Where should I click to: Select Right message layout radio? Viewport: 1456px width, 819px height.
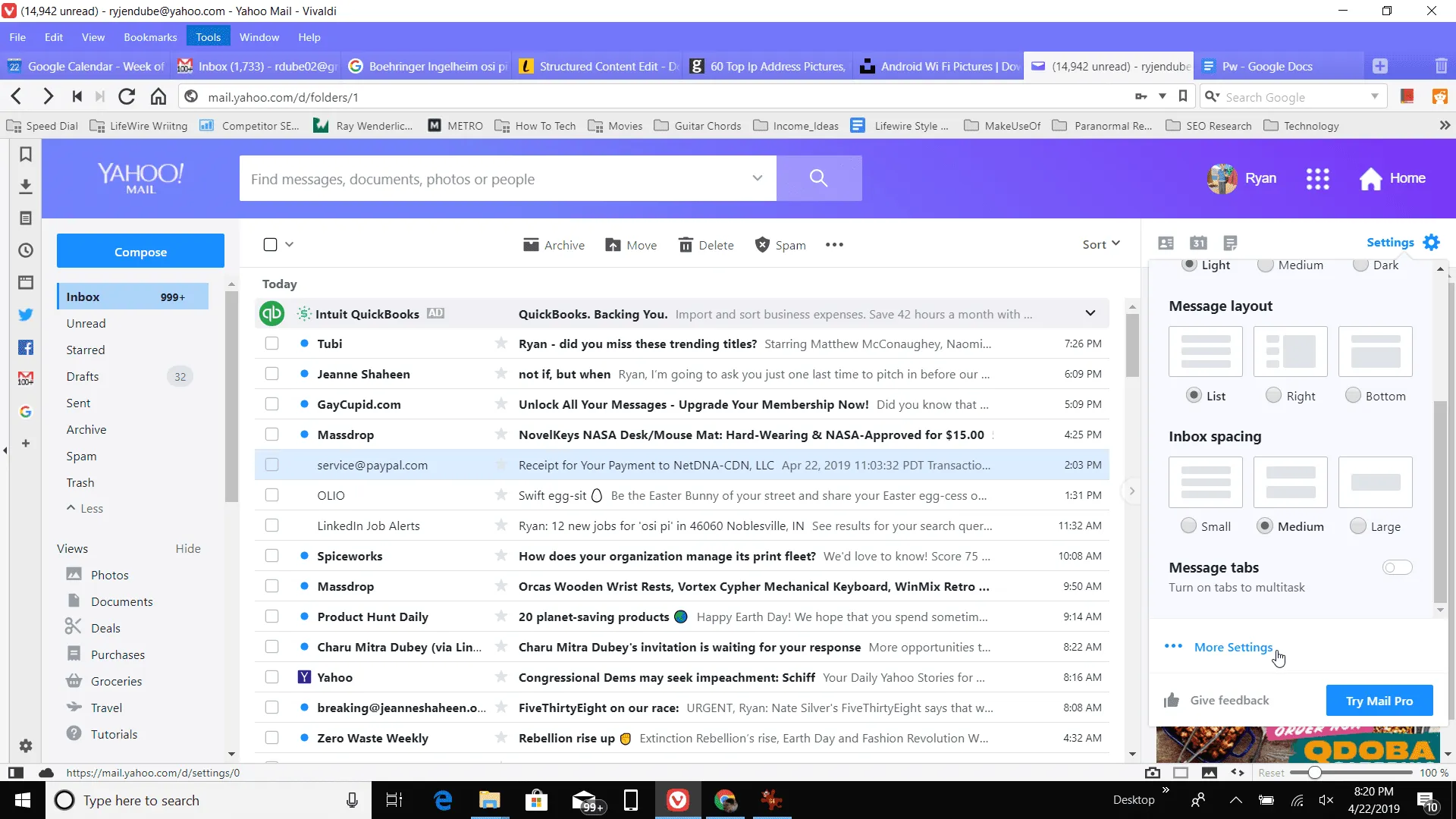[1273, 395]
